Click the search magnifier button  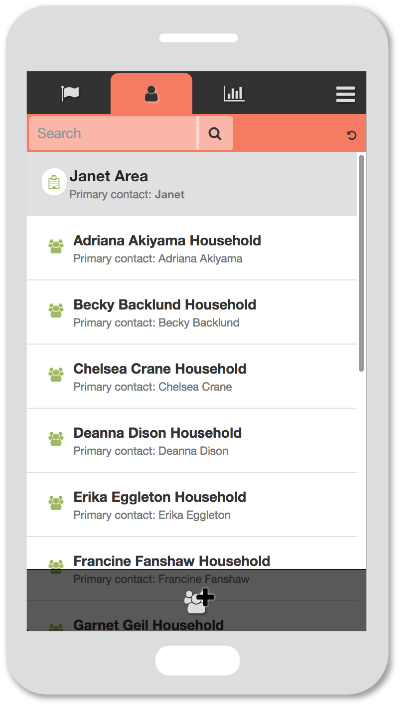click(215, 133)
